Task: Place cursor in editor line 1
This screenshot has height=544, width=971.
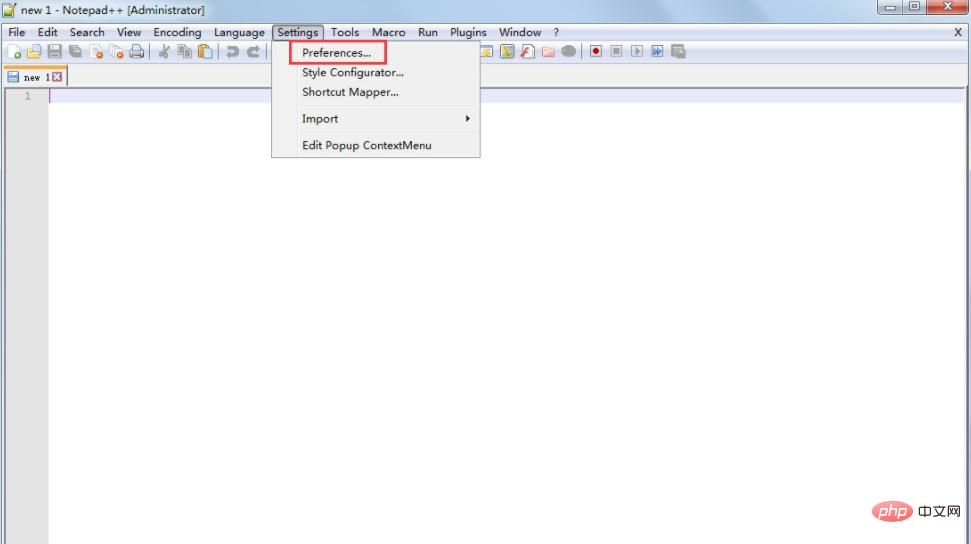Action: (x=507, y=95)
